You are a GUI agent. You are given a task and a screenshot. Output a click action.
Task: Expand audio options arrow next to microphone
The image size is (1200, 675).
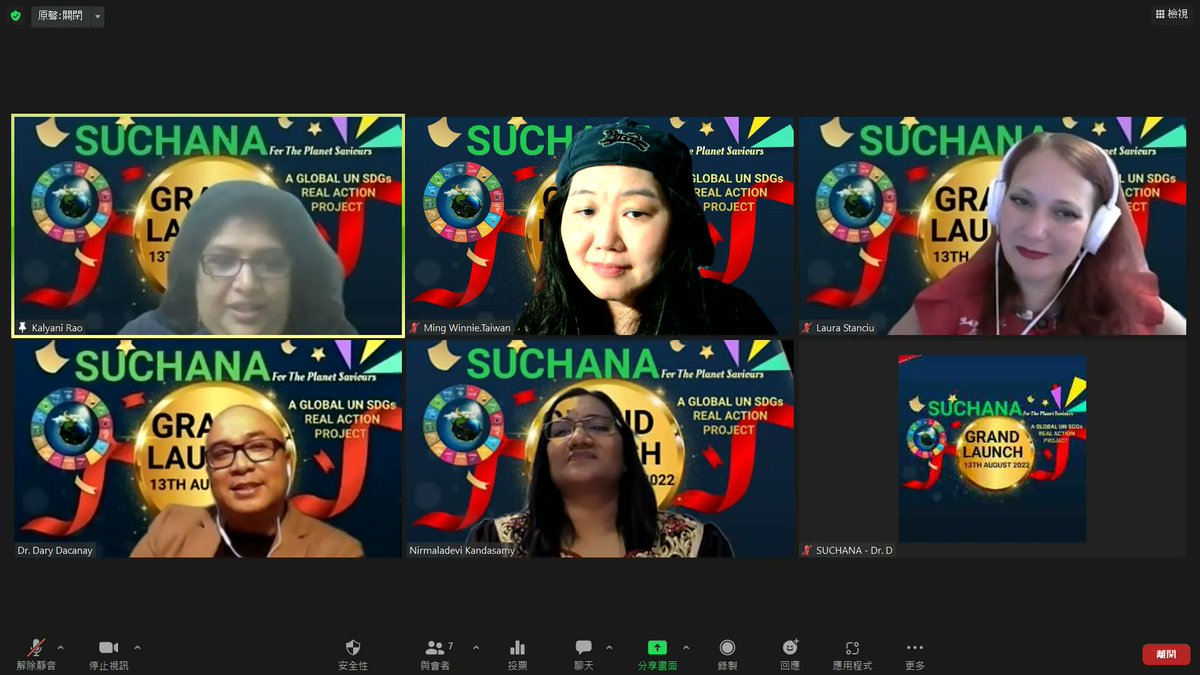tap(60, 648)
